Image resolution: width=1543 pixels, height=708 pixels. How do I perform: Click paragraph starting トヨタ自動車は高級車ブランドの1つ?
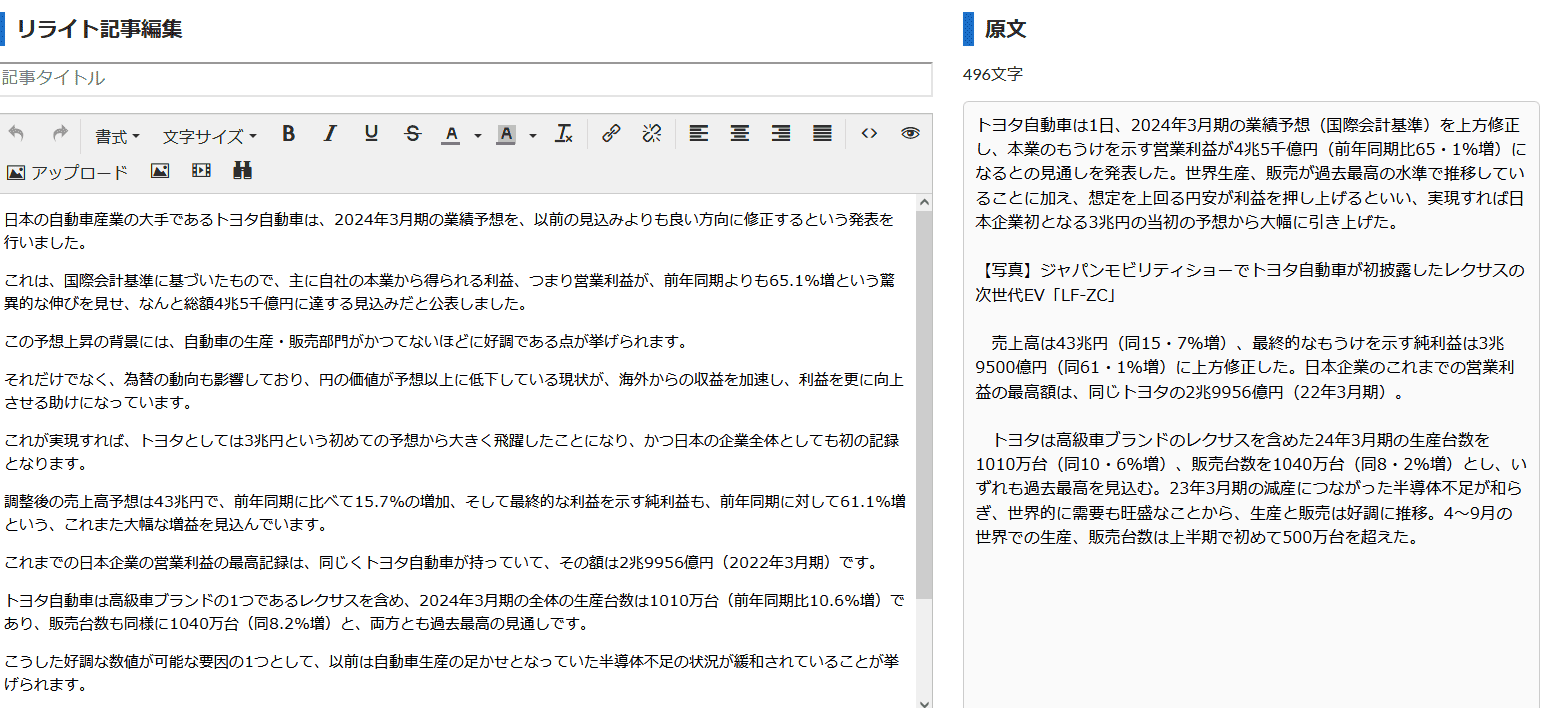pos(454,612)
